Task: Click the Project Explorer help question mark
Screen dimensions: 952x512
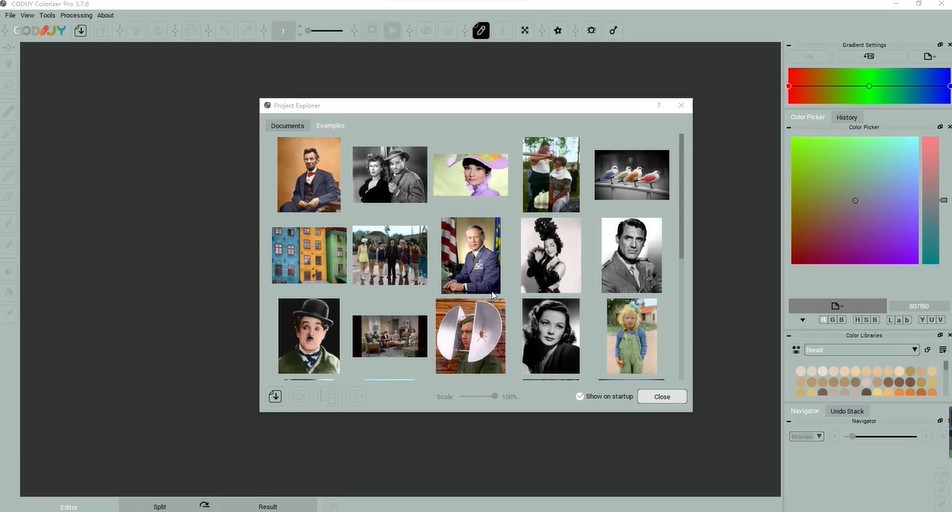Action: 658,105
